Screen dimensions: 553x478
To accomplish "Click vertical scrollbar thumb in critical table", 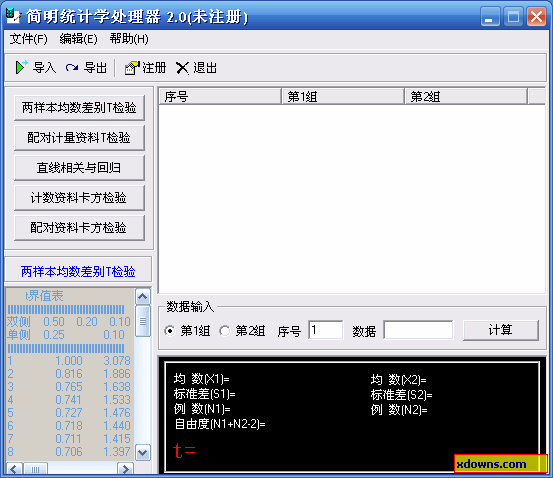I will 142,321.
